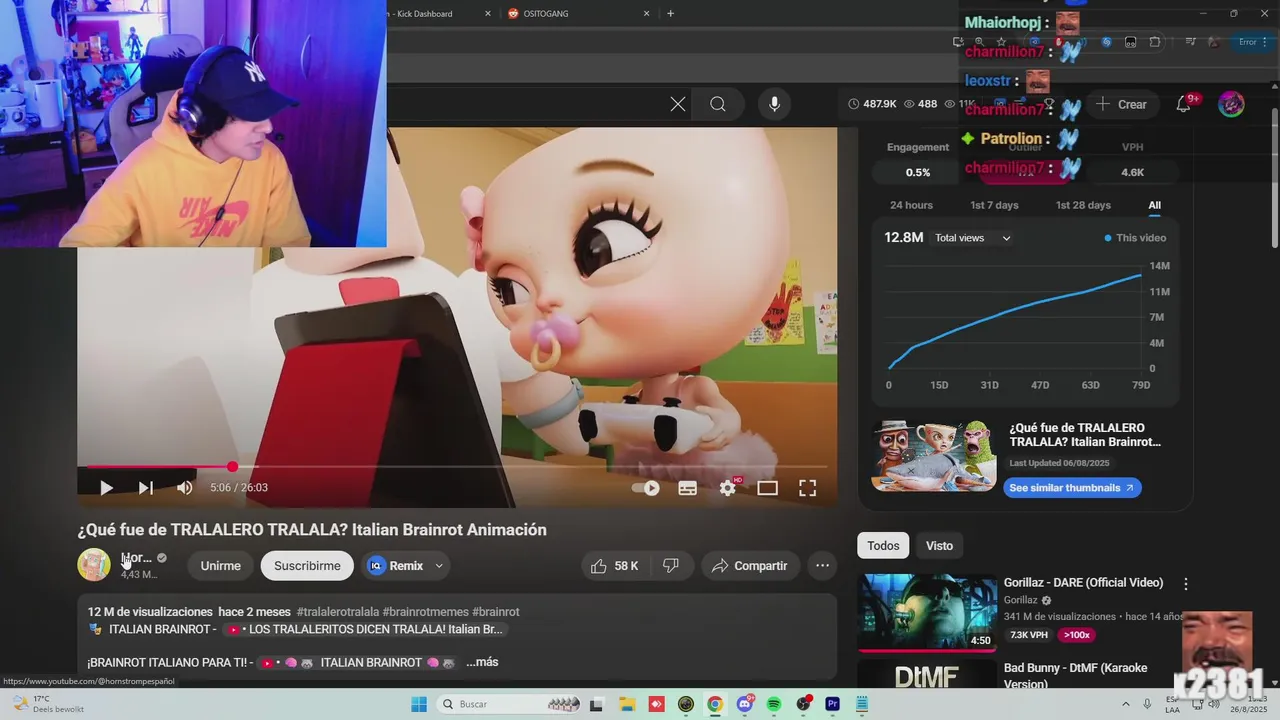The image size is (1280, 720).
Task: Click the Compartir share button
Action: pyautogui.click(x=750, y=566)
